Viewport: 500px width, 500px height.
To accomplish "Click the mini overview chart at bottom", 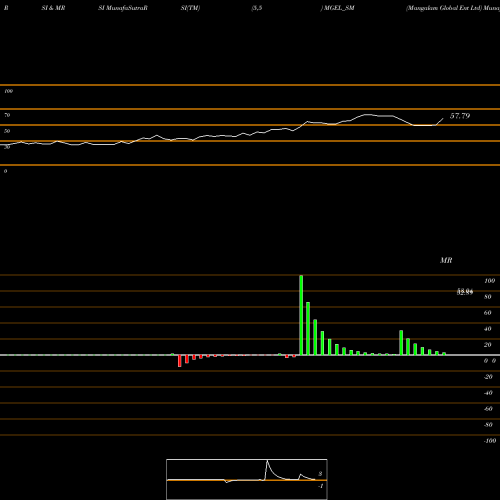I will (247, 479).
